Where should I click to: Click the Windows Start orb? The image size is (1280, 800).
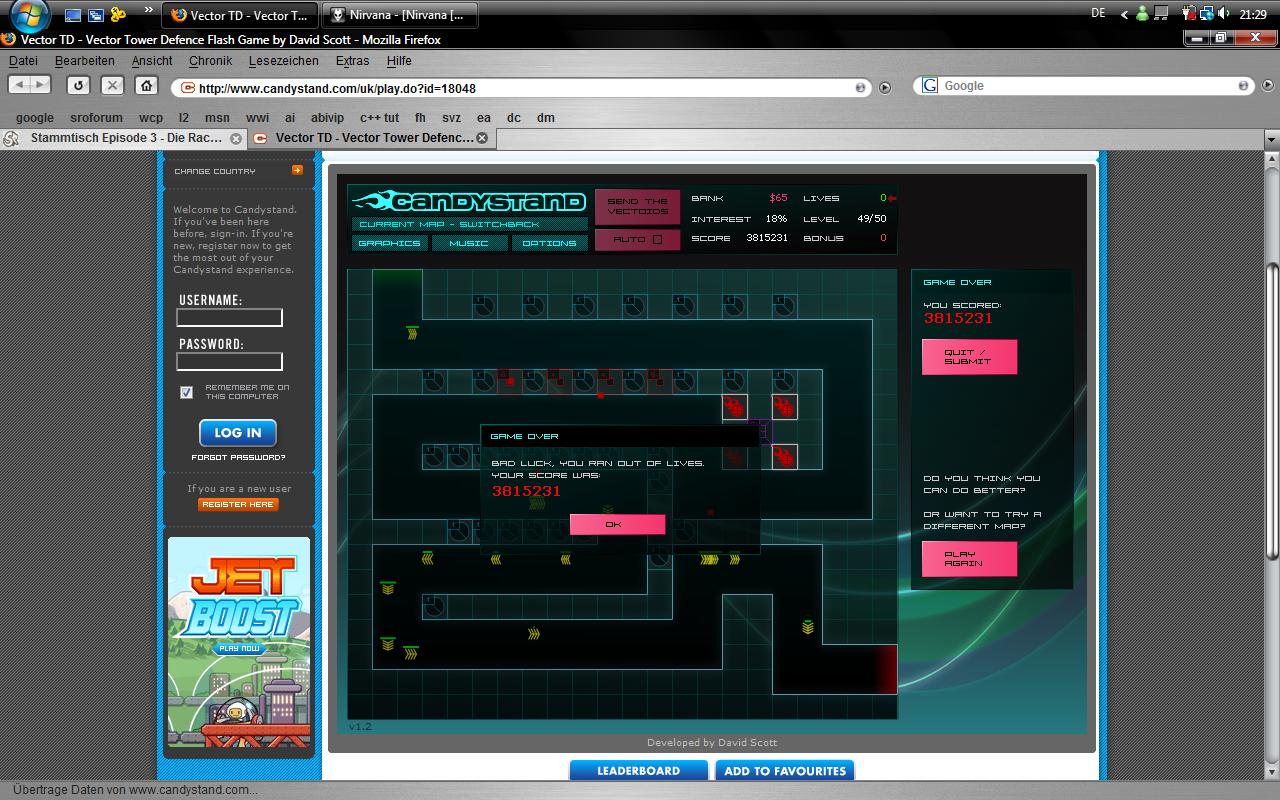pyautogui.click(x=30, y=15)
